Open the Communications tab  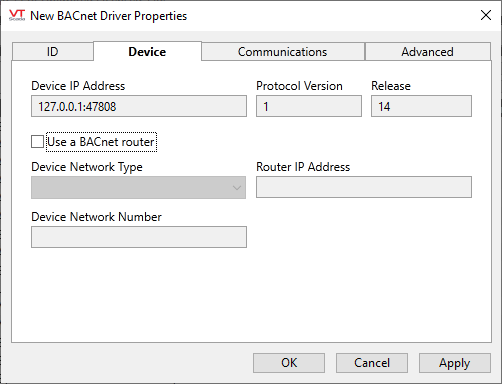click(283, 52)
